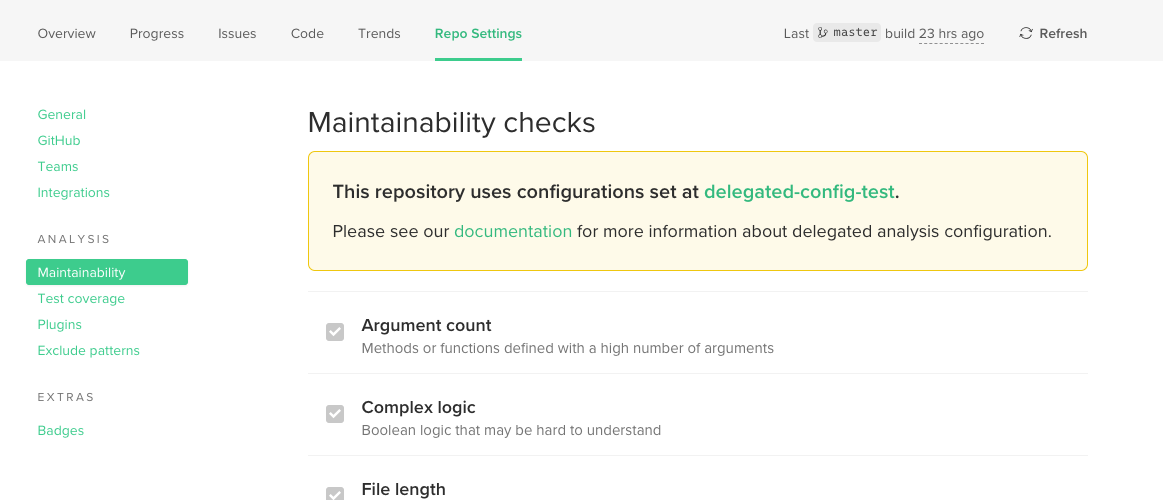1163x500 pixels.
Task: Open the Code tab
Action: pyautogui.click(x=307, y=33)
